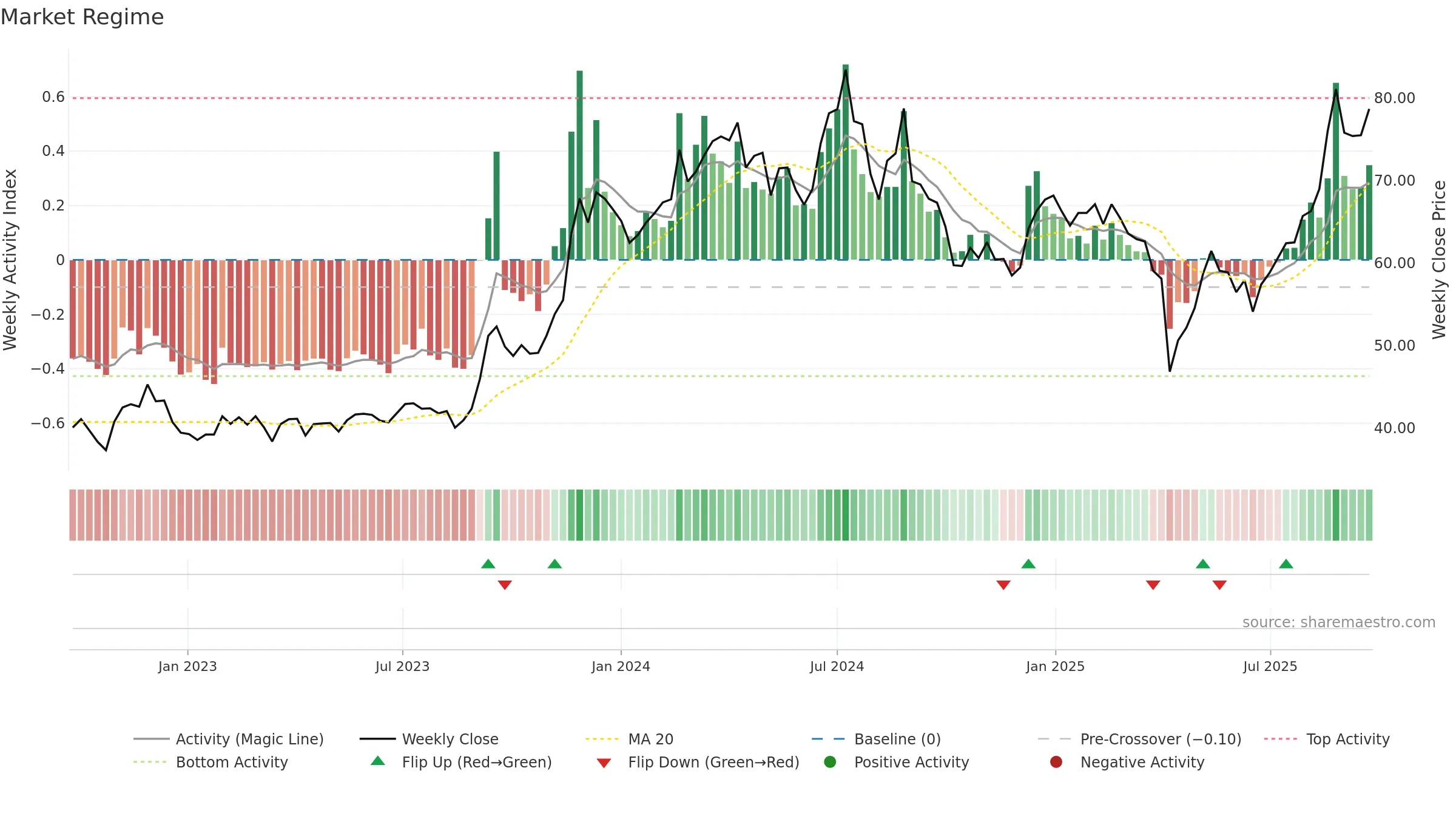Select the green flip-up marker after Jul 2025
The width and height of the screenshot is (1456, 819).
pyautogui.click(x=1286, y=564)
